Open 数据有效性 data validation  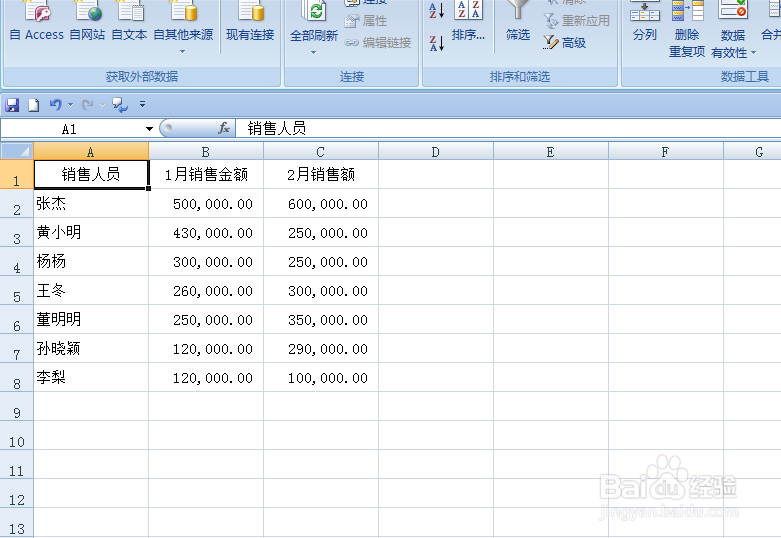(733, 30)
